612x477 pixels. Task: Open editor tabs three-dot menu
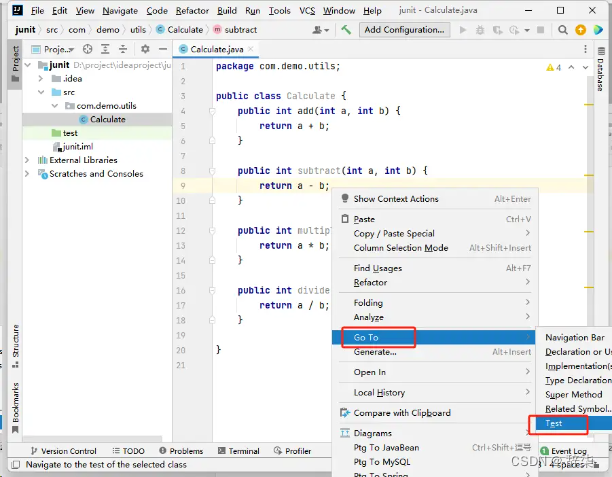(585, 49)
